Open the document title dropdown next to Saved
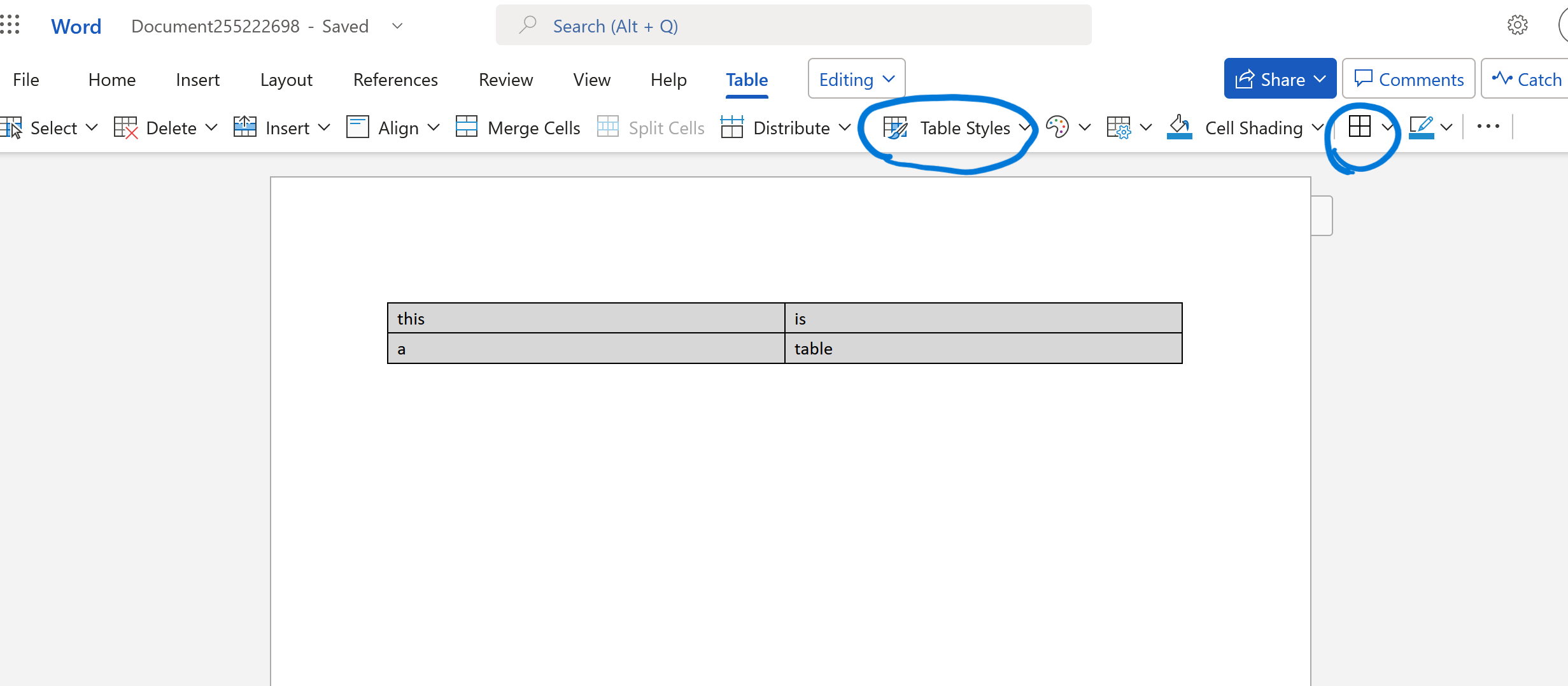This screenshot has height=686, width=1568. (x=397, y=26)
